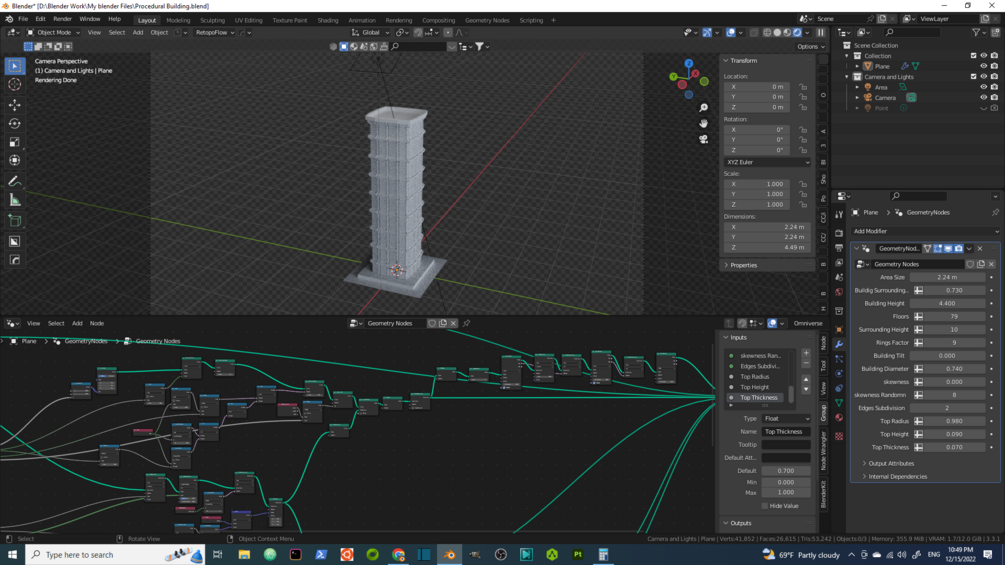Screen dimensions: 1005x565
Task: Switch to the Sculpting workspace tab
Action: click(212, 20)
